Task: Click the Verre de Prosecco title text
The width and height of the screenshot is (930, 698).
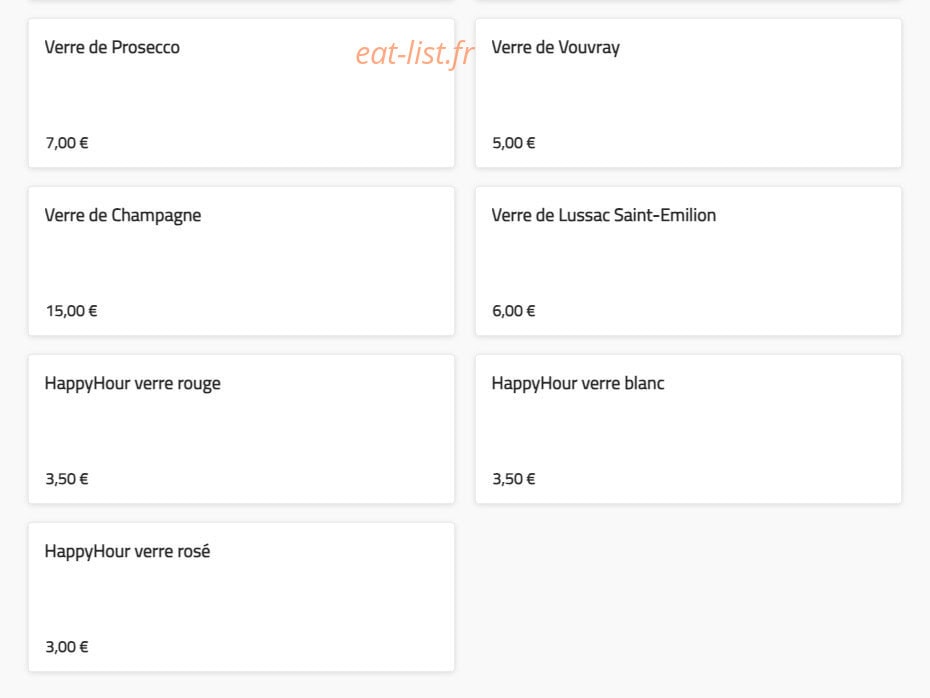Action: [x=112, y=47]
